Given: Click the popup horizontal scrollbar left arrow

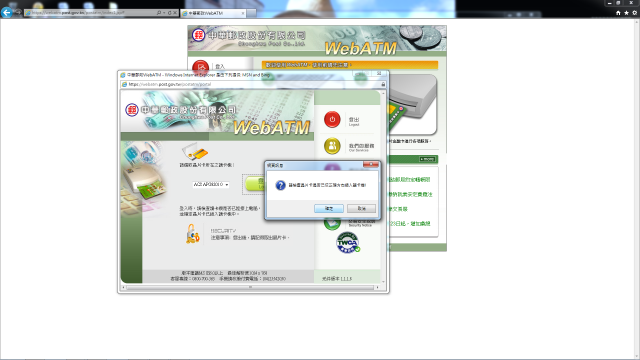Looking at the screenshot, I should [124, 287].
